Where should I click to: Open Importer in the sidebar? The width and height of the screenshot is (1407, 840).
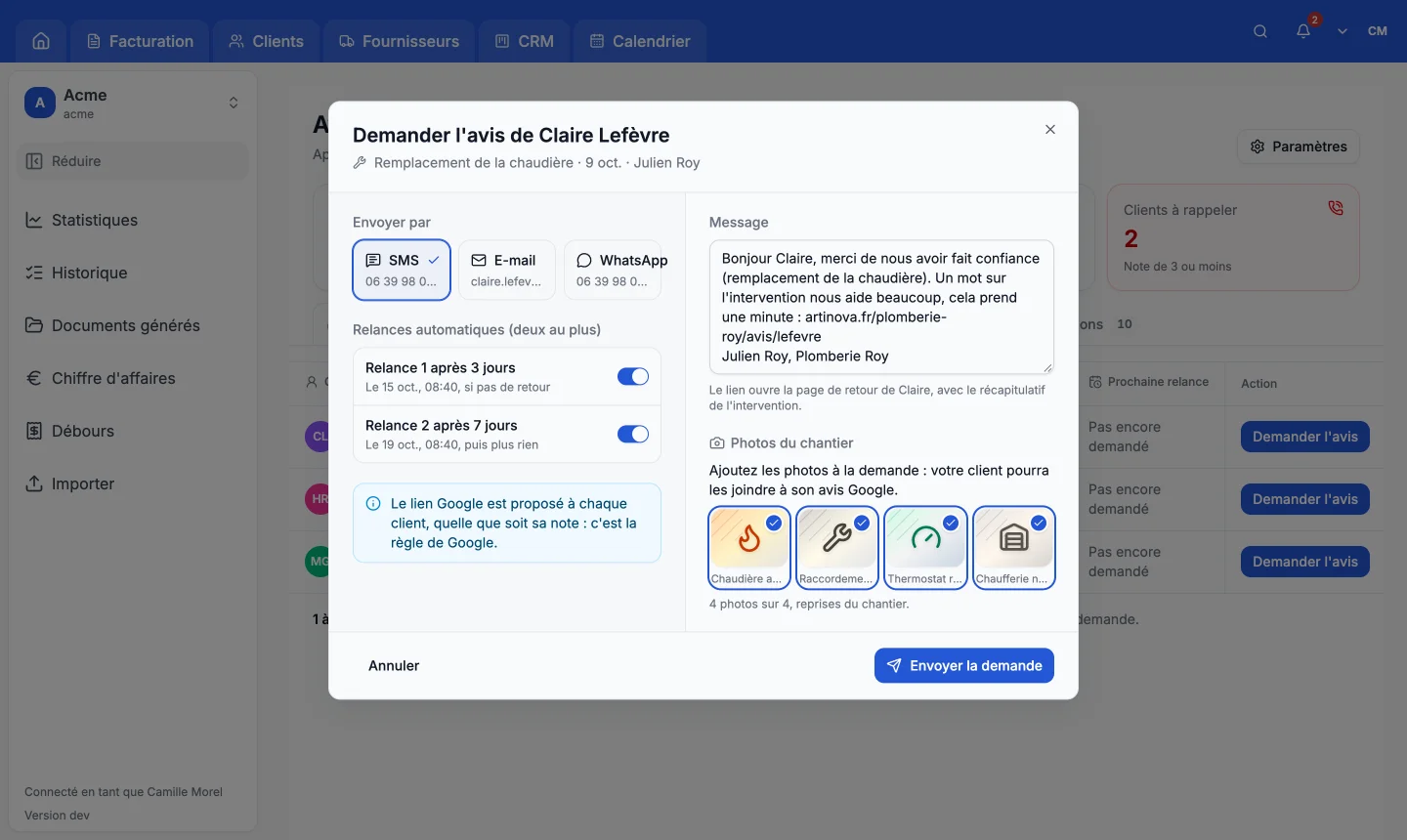pyautogui.click(x=134, y=483)
